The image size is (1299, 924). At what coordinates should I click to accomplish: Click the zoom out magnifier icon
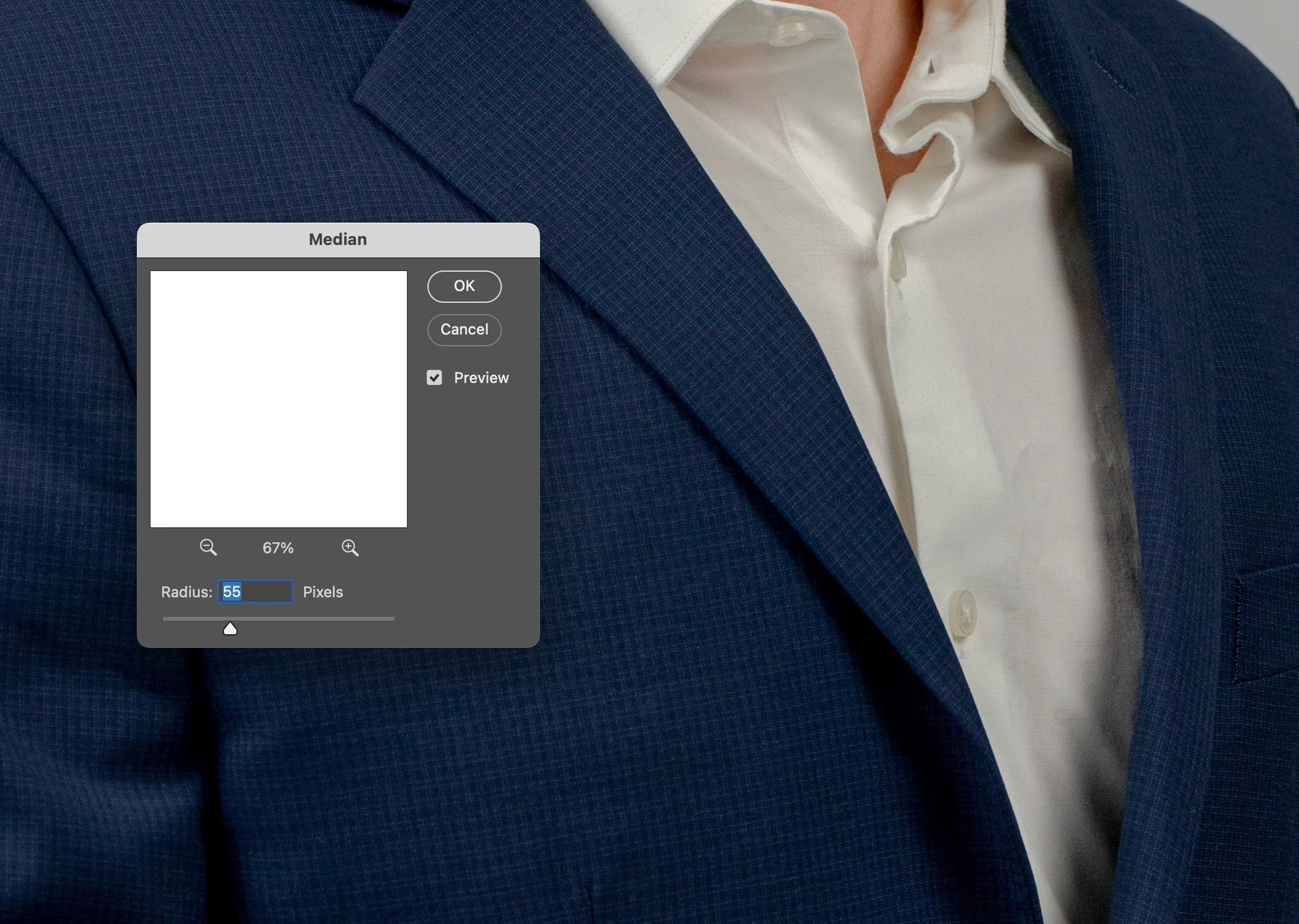[208, 547]
